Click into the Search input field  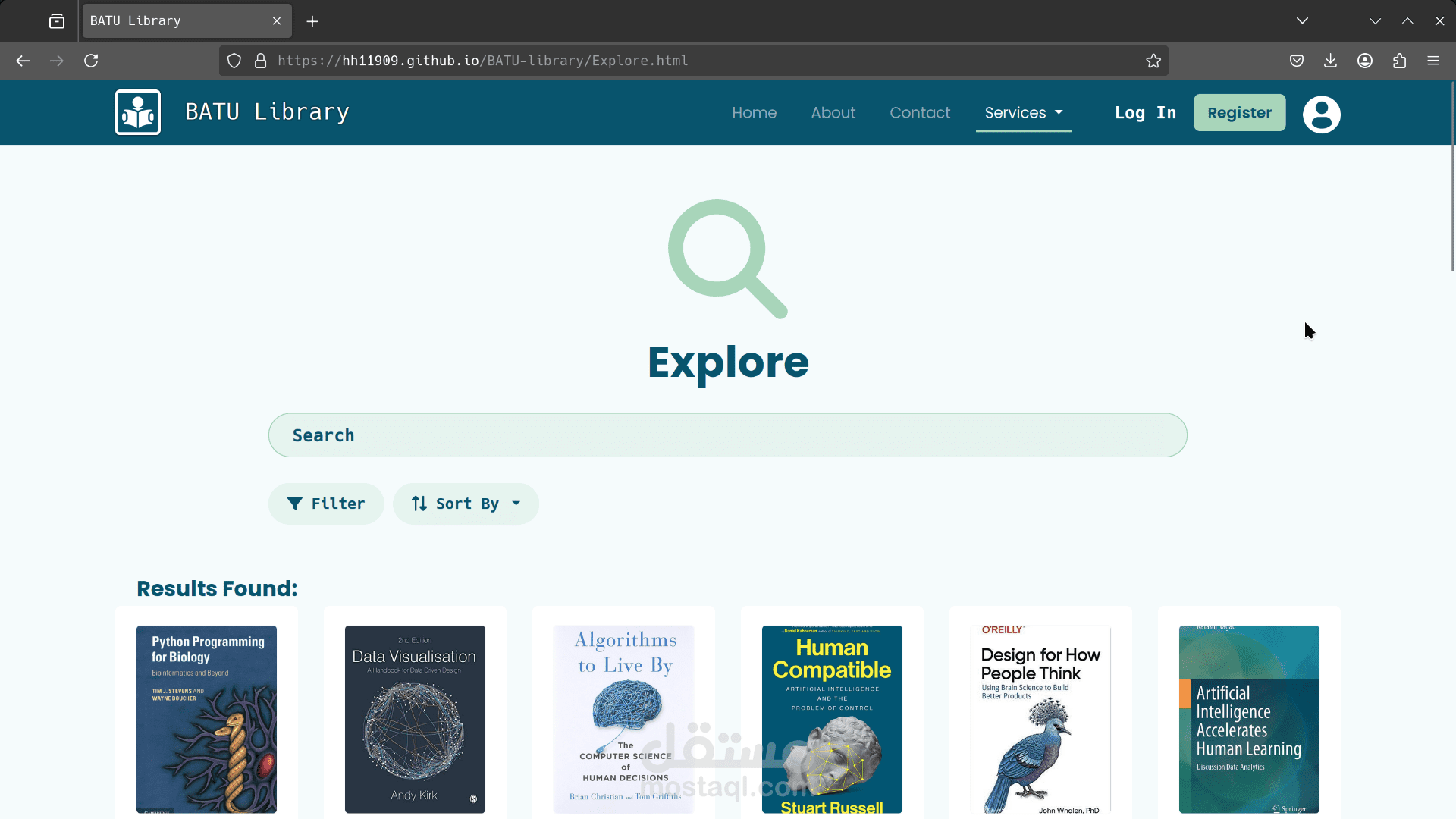(727, 435)
